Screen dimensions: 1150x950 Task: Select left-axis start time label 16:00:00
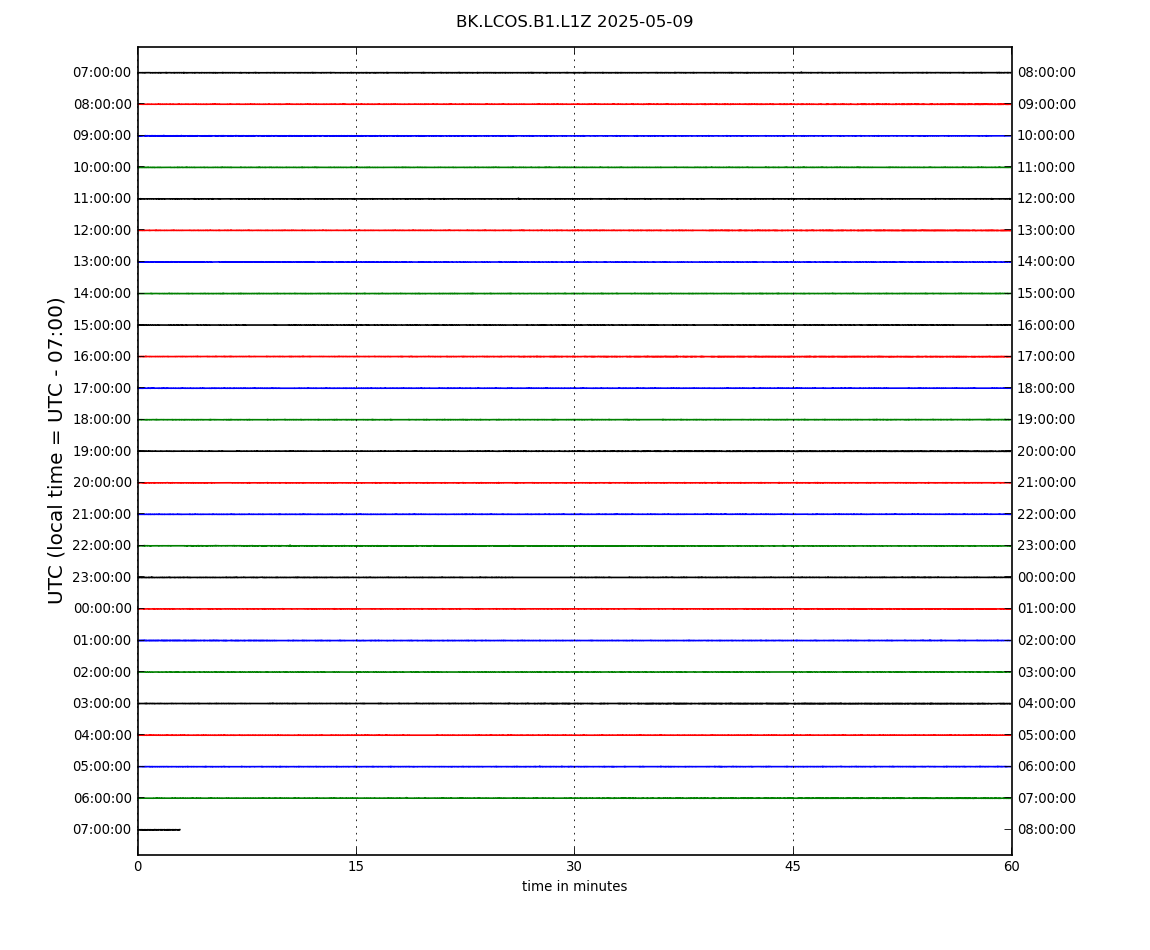[x=102, y=357]
